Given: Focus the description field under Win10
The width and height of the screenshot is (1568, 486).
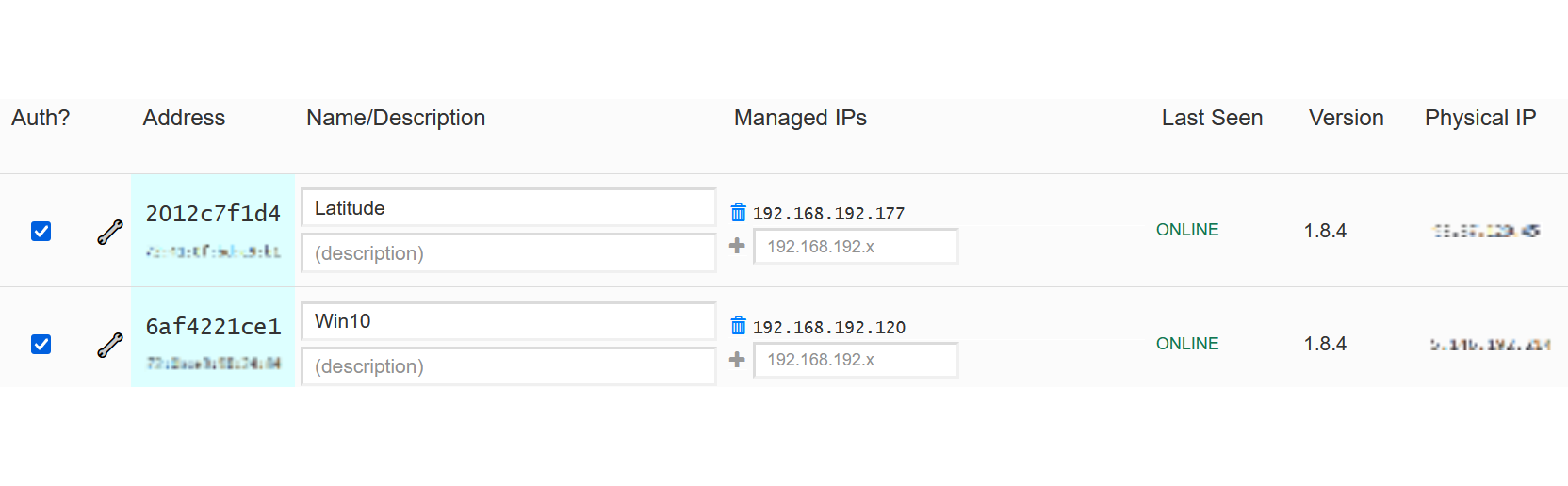Looking at the screenshot, I should point(508,366).
